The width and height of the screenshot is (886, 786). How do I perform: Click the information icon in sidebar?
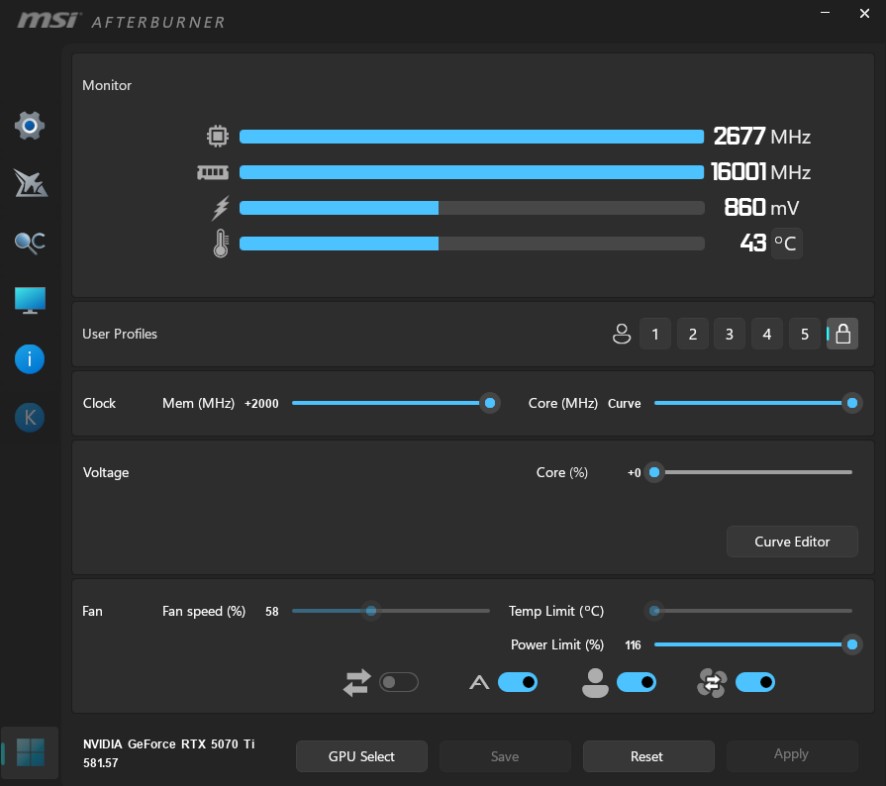[29, 359]
